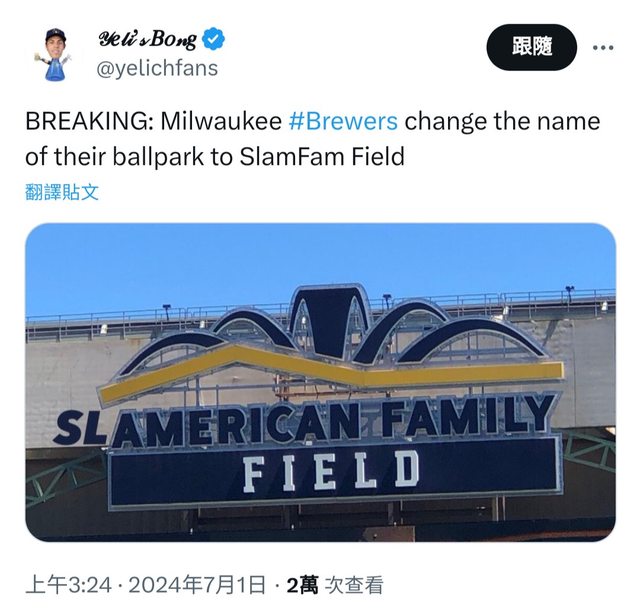Open the SlAmerican Family Field photo

tap(320, 382)
